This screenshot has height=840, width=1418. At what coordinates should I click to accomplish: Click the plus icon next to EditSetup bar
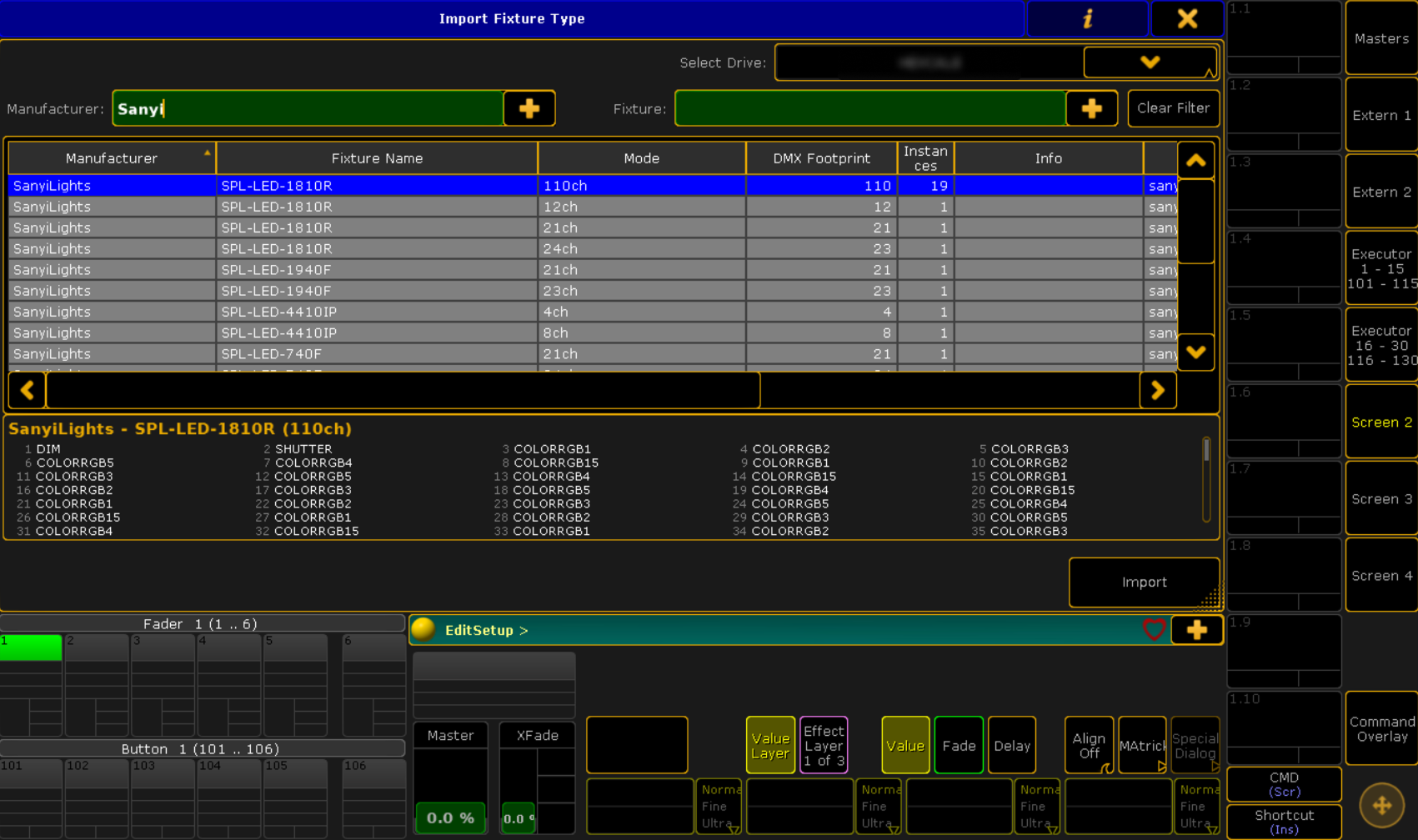pos(1196,630)
